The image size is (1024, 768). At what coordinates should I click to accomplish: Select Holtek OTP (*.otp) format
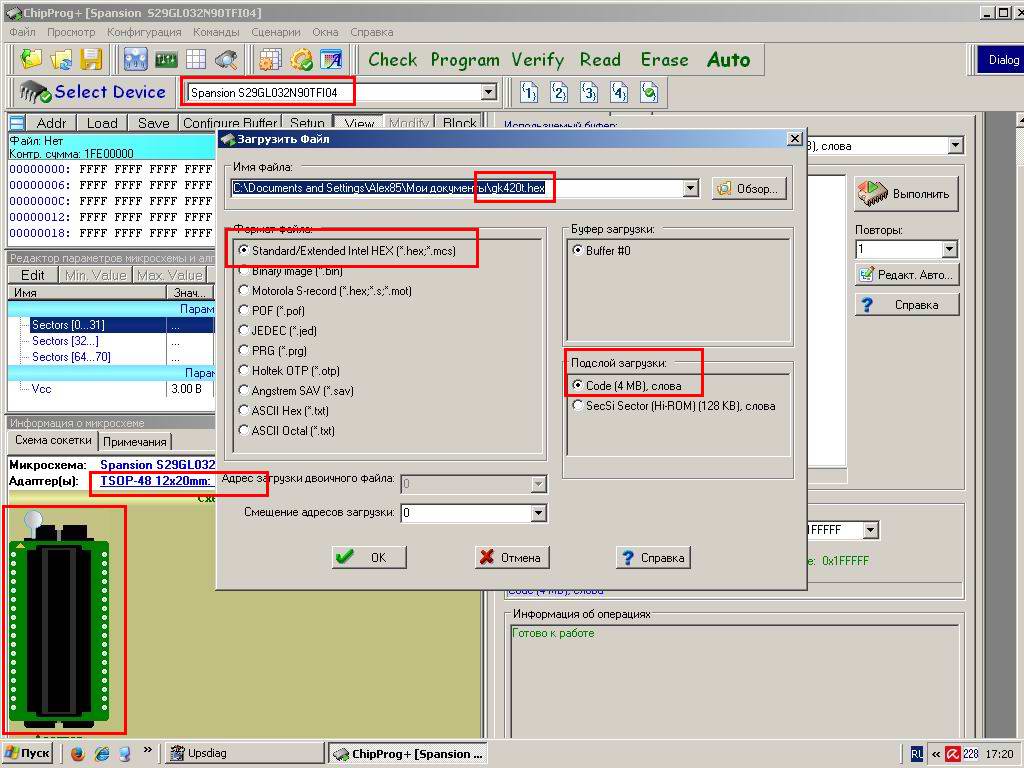pos(289,370)
